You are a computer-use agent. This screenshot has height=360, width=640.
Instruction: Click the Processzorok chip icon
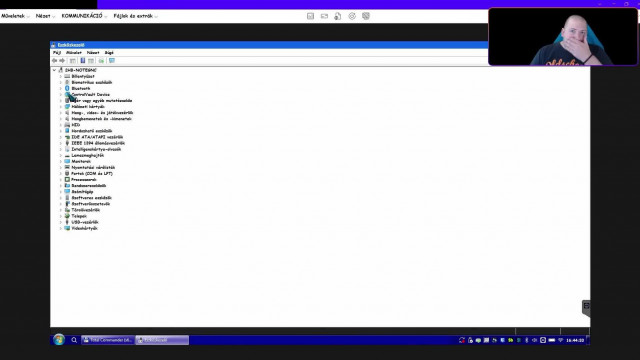pyautogui.click(x=67, y=179)
